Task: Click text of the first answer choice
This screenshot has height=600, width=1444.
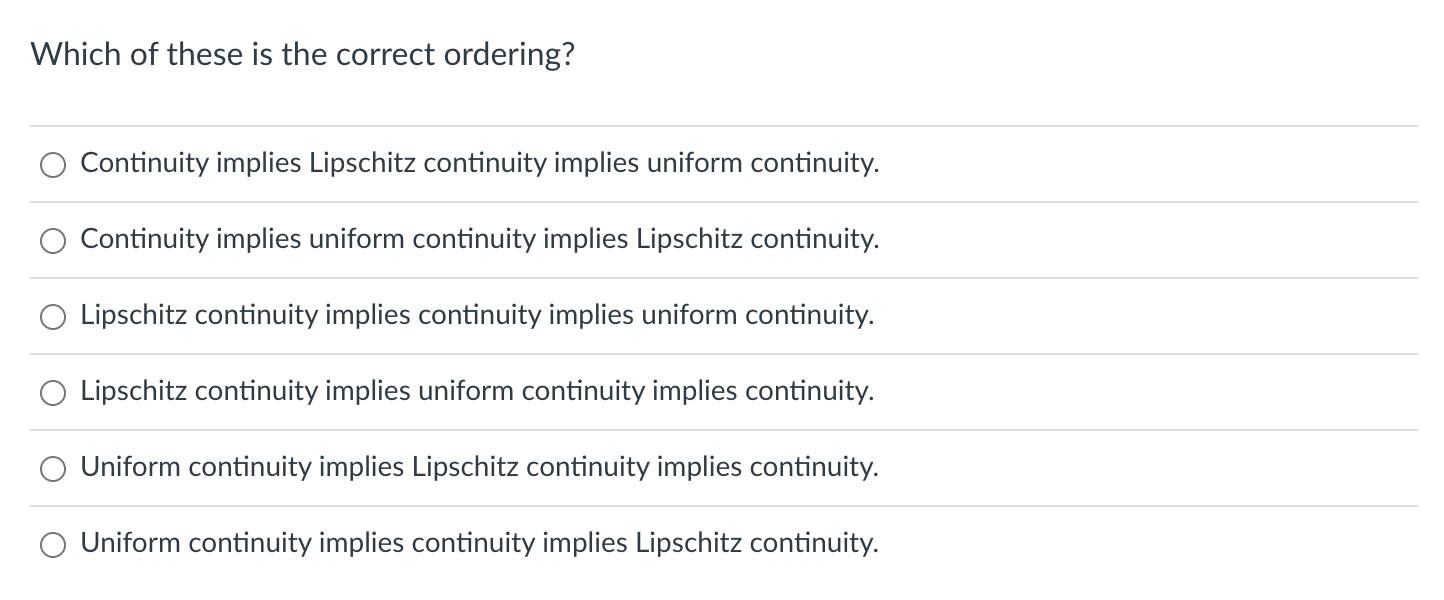Action: [480, 163]
